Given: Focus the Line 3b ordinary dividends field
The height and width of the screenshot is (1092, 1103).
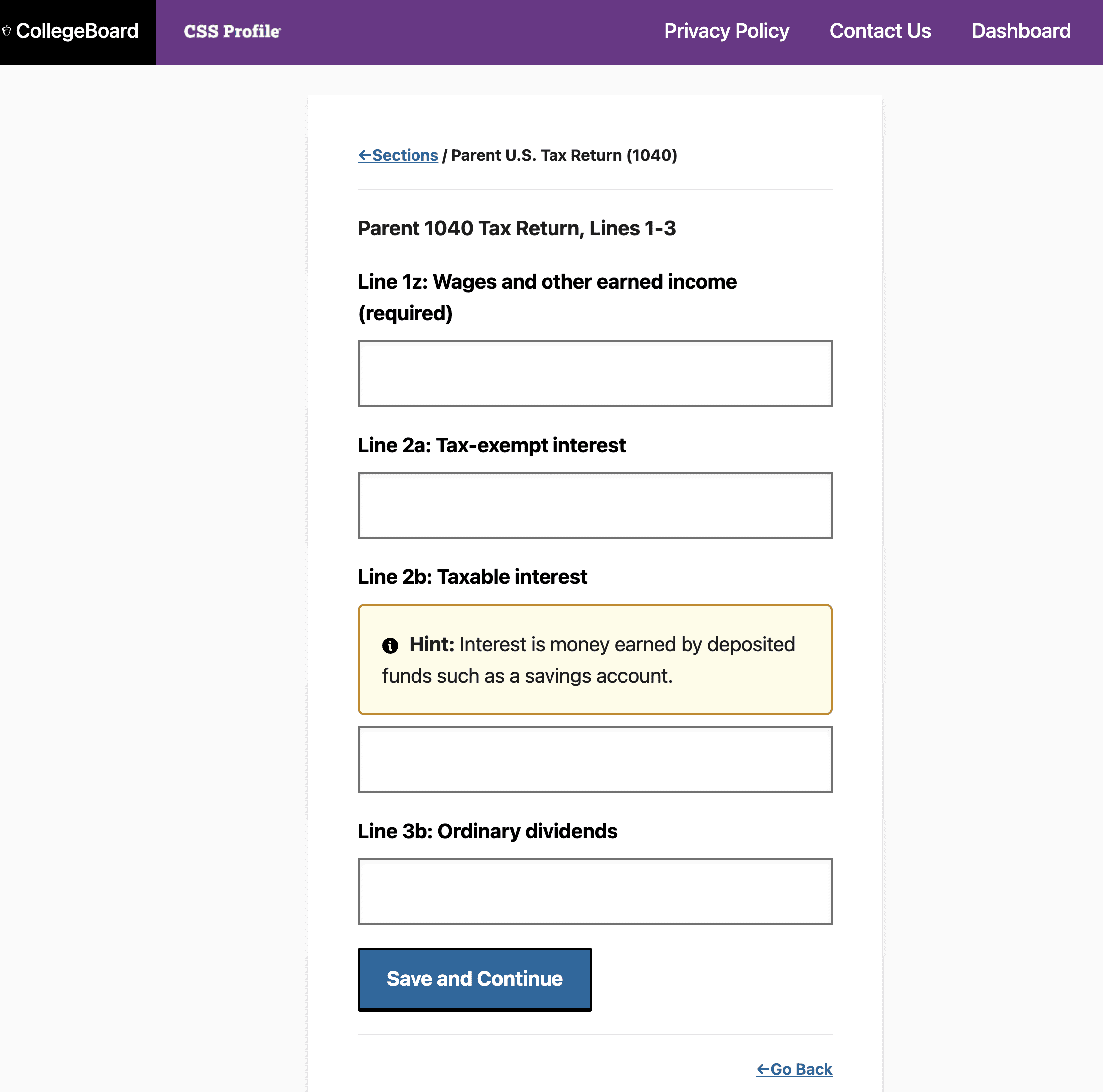Looking at the screenshot, I should pyautogui.click(x=595, y=891).
